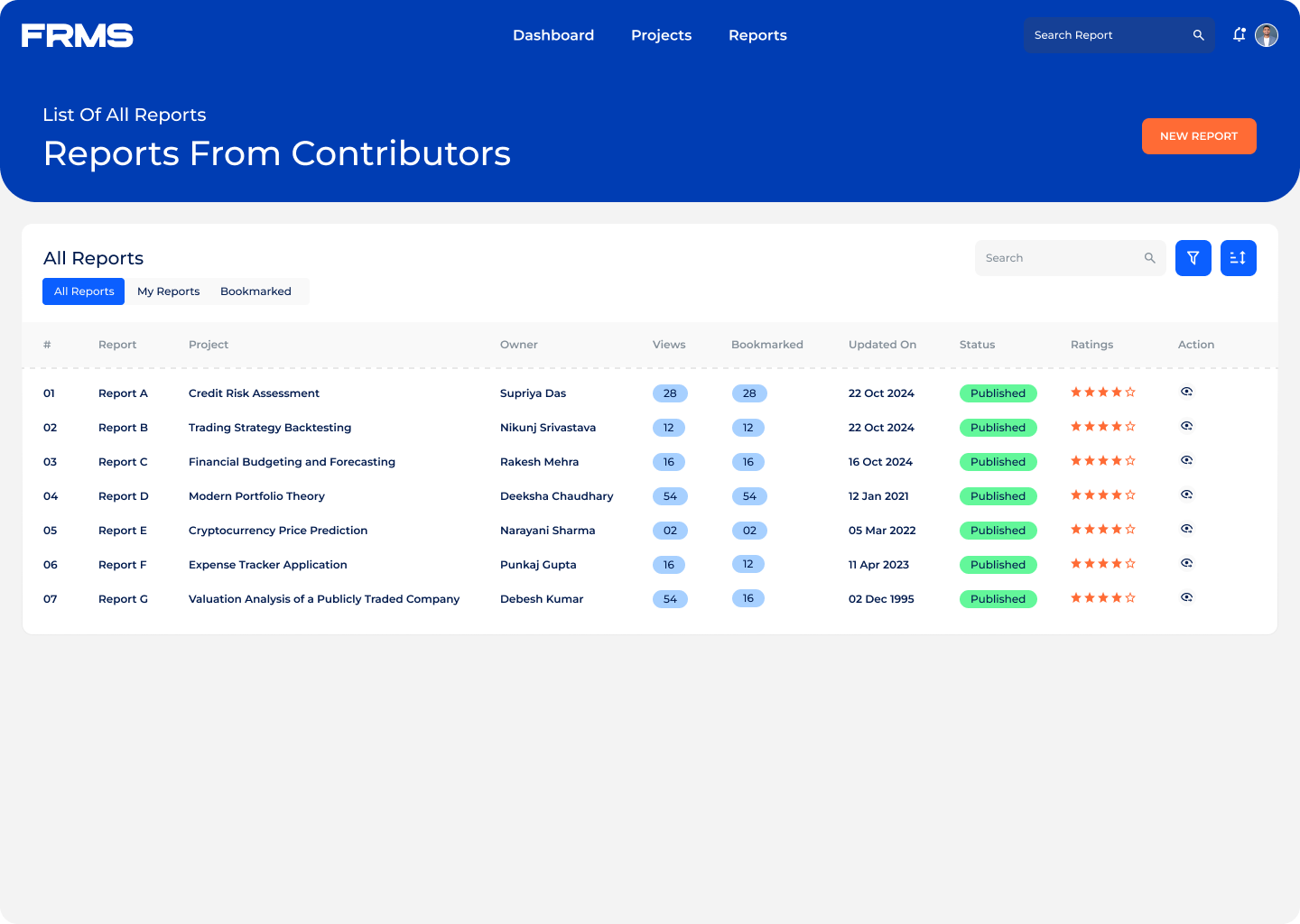View Report D using eye icon
The width and height of the screenshot is (1300, 924).
click(1186, 494)
